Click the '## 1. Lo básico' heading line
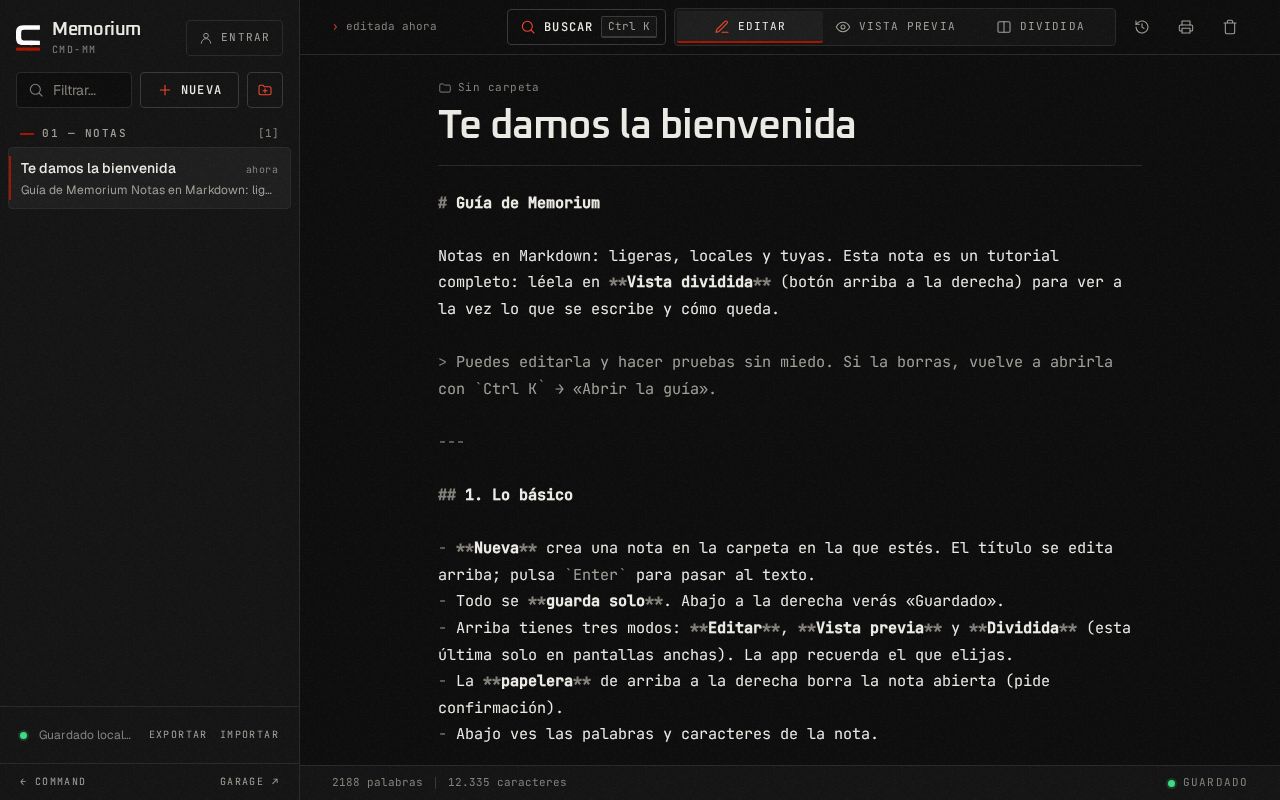Screen dimensions: 1280x800 [x=505, y=495]
